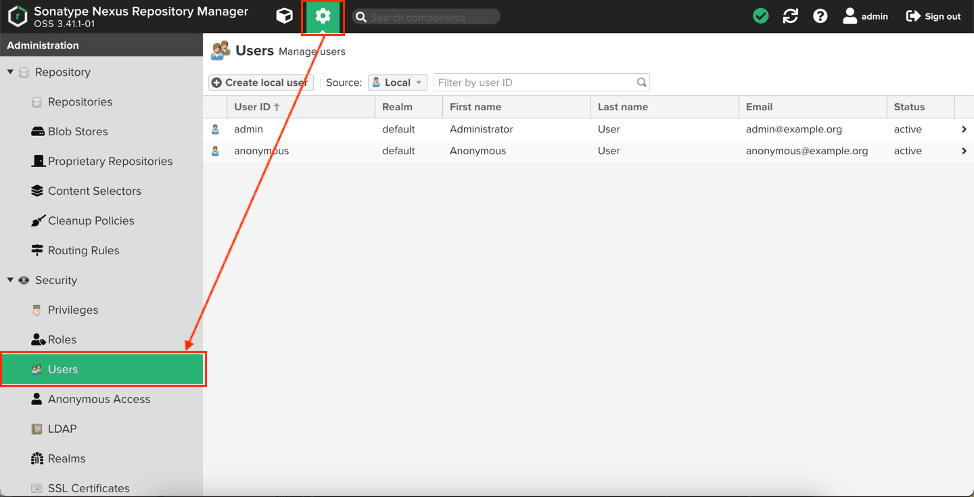Click the active status of anonymous
The width and height of the screenshot is (974, 497).
coord(908,151)
